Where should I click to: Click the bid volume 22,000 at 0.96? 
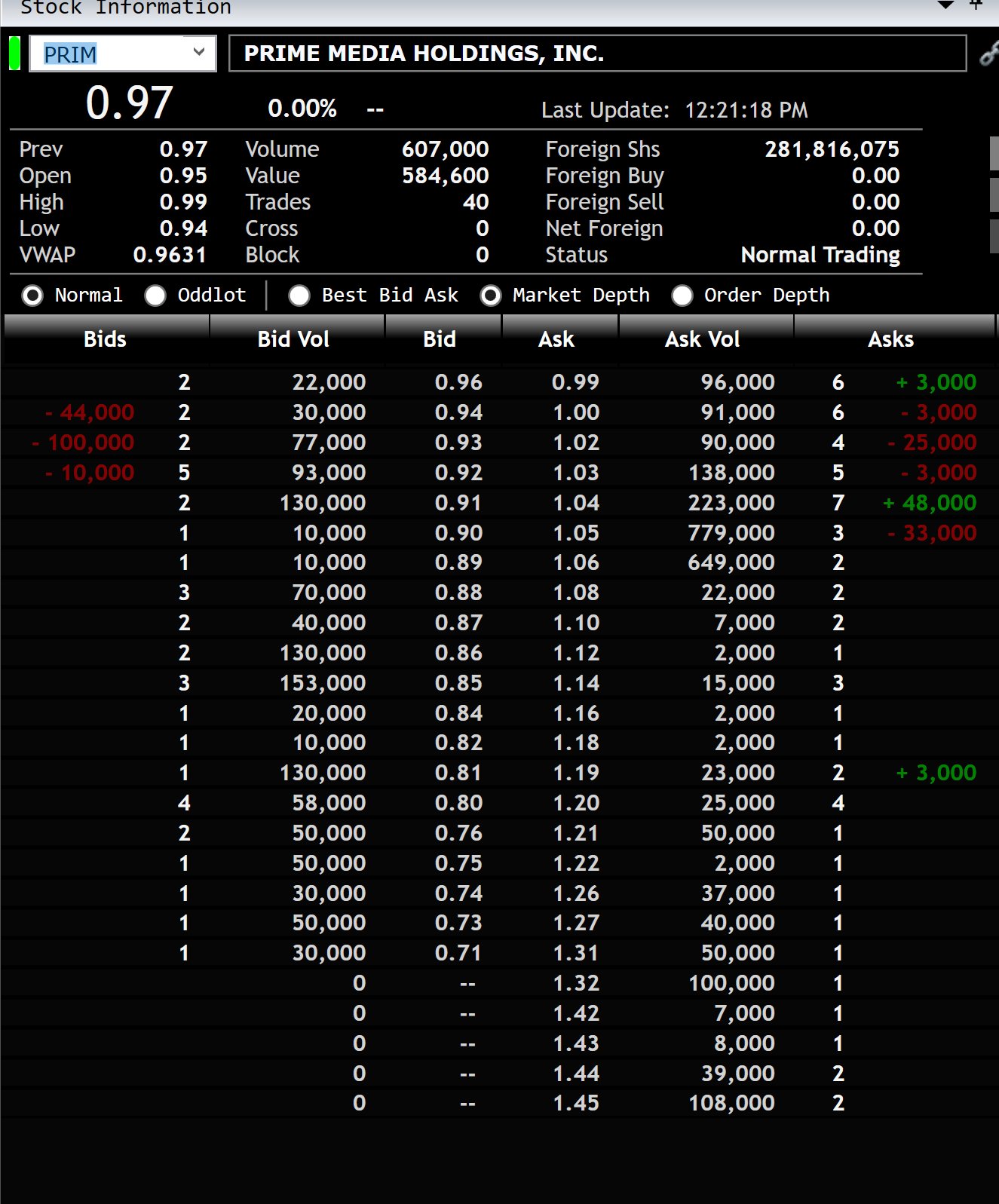pyautogui.click(x=329, y=382)
